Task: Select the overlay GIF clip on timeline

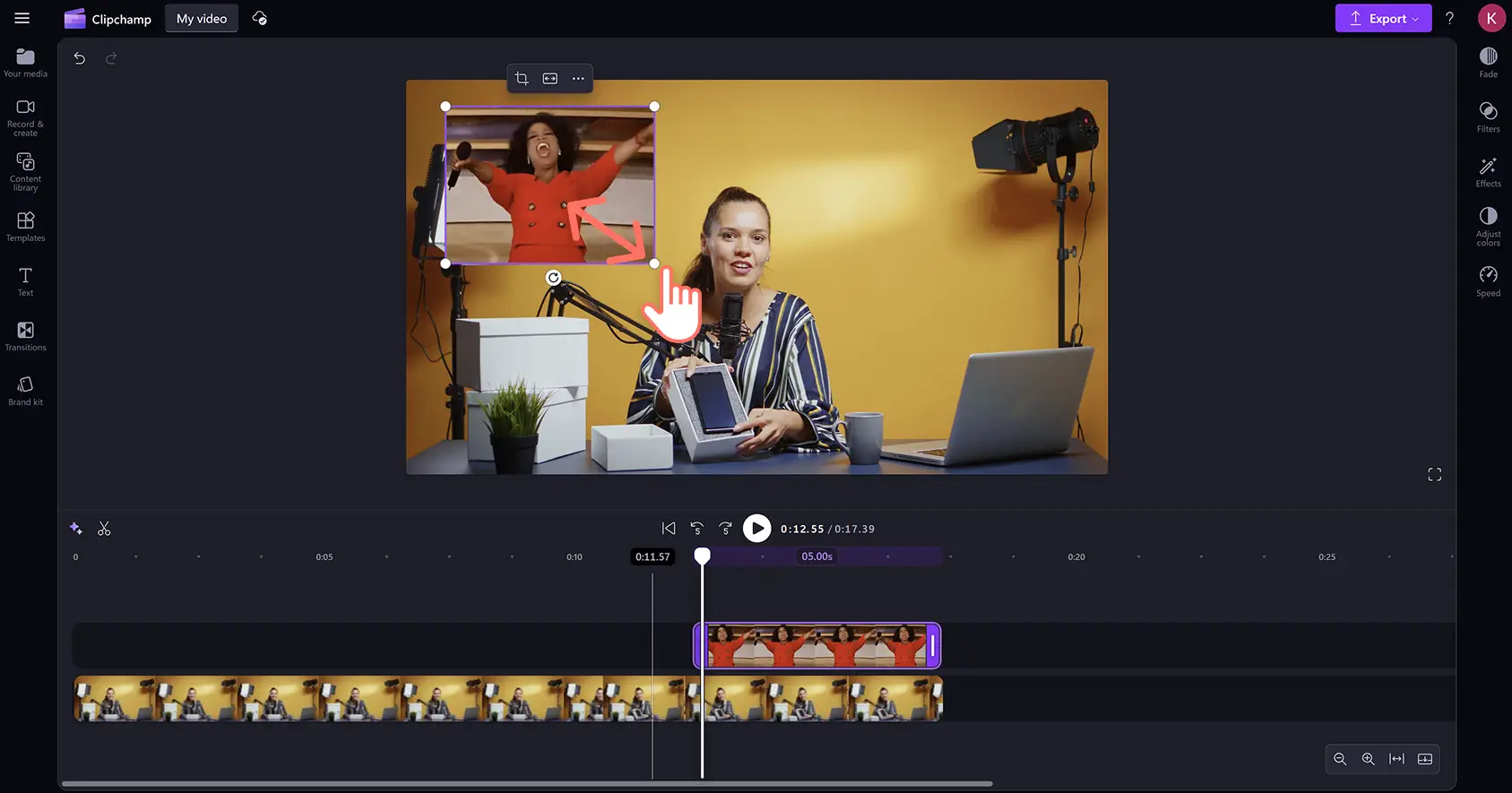Action: (817, 645)
